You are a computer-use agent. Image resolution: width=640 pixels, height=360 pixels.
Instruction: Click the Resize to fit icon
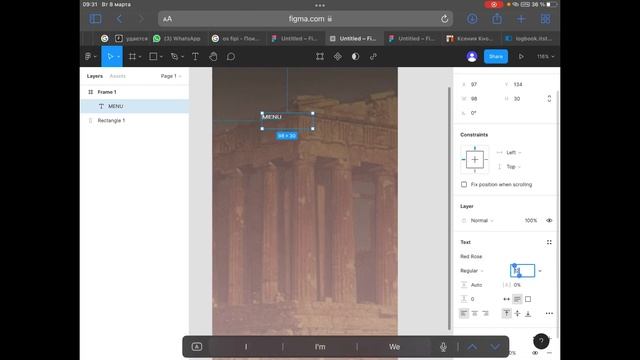click(320, 57)
